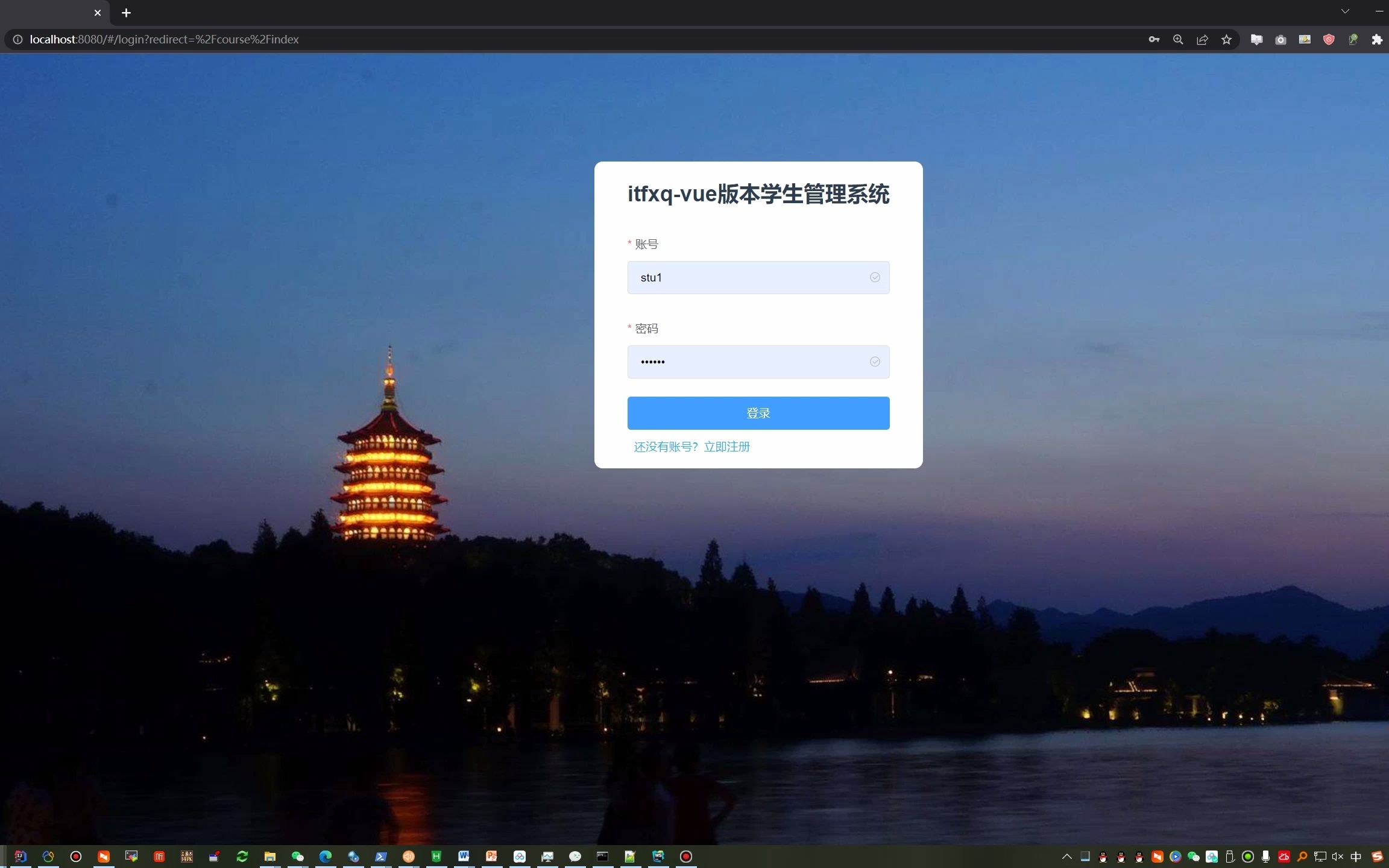1389x868 pixels.
Task: Open Microsoft Word from the taskbar
Action: point(464,856)
